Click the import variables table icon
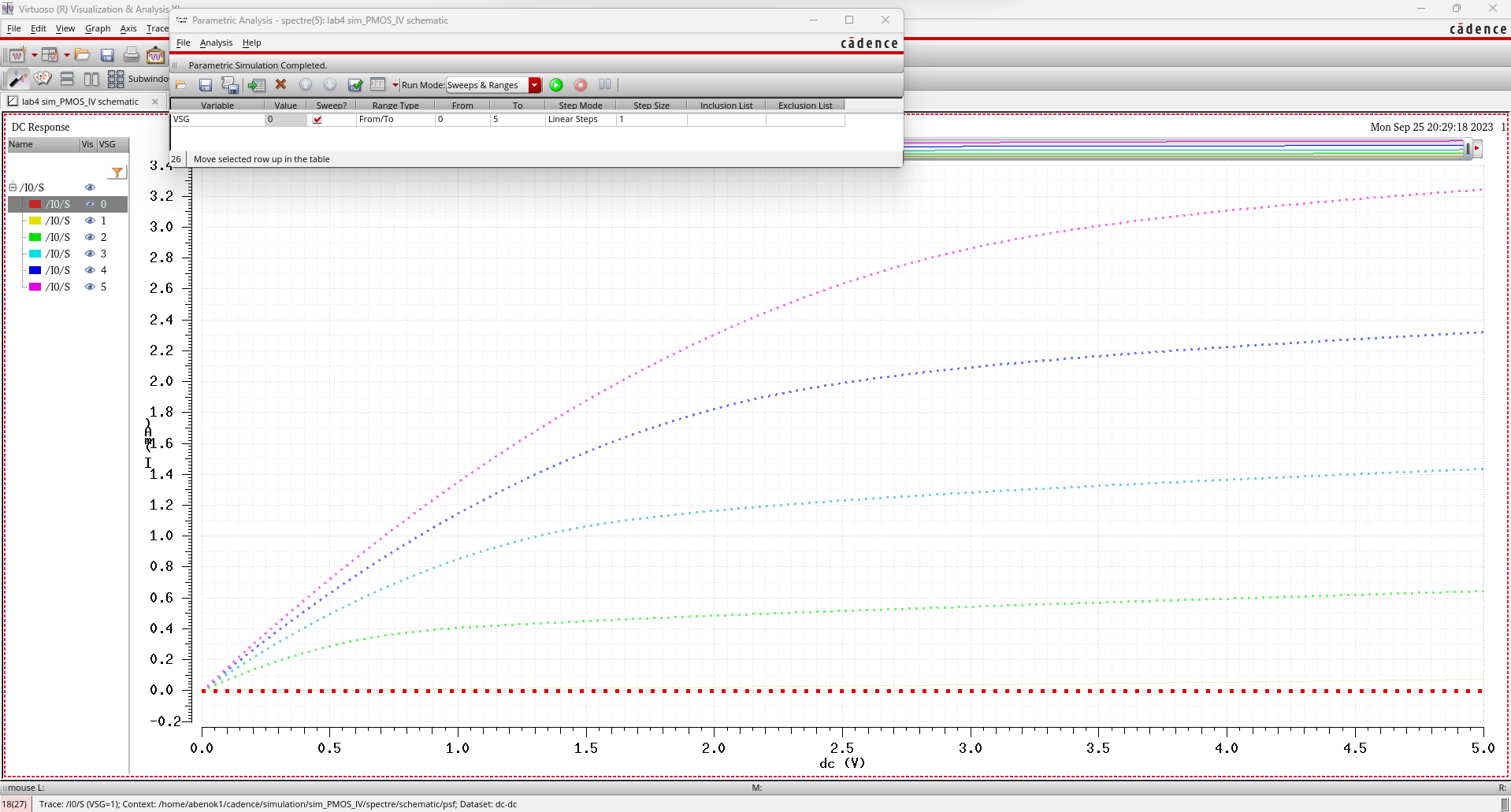 256,85
